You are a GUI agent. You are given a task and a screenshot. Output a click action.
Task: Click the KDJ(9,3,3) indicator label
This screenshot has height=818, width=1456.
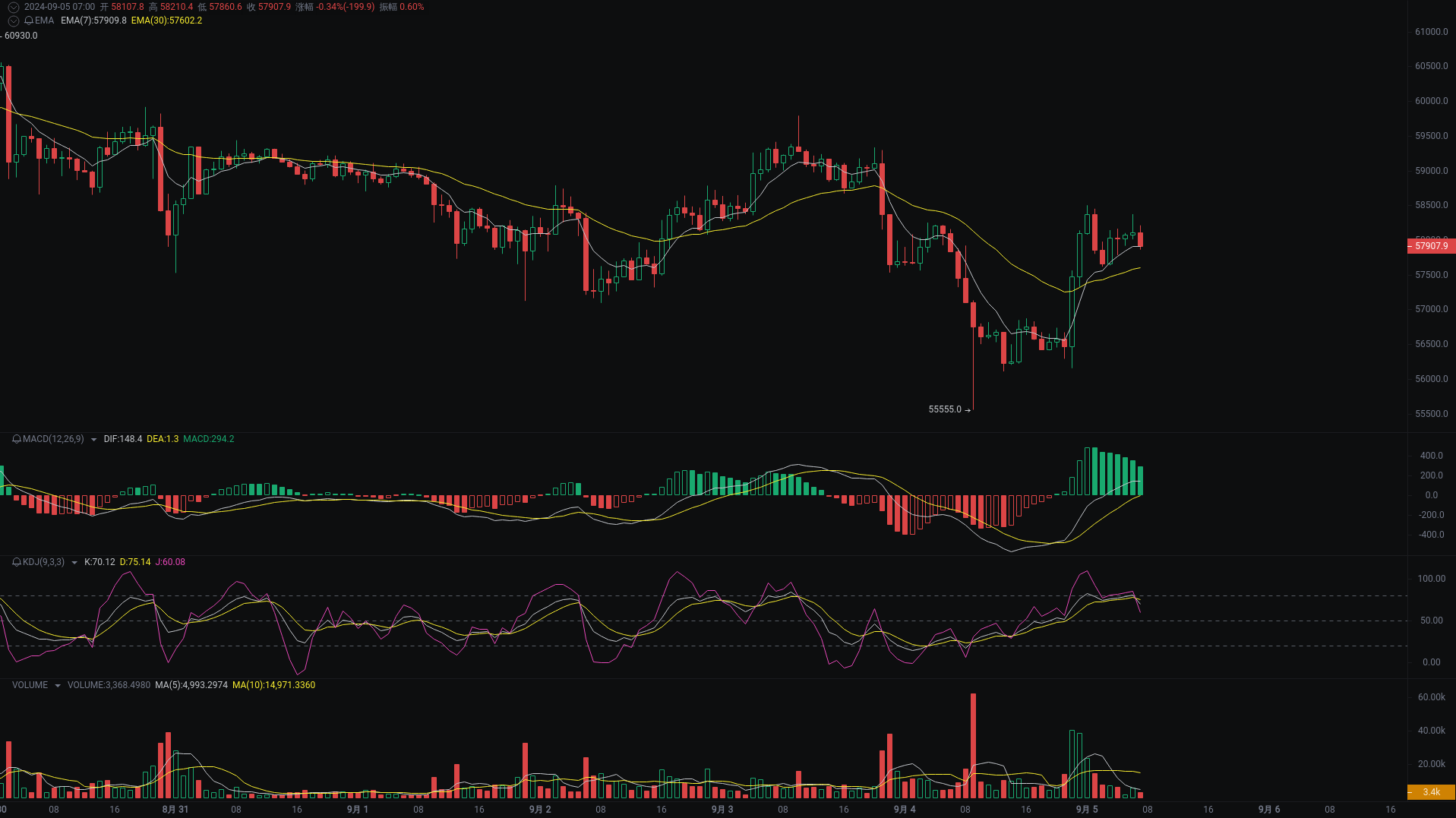click(44, 562)
